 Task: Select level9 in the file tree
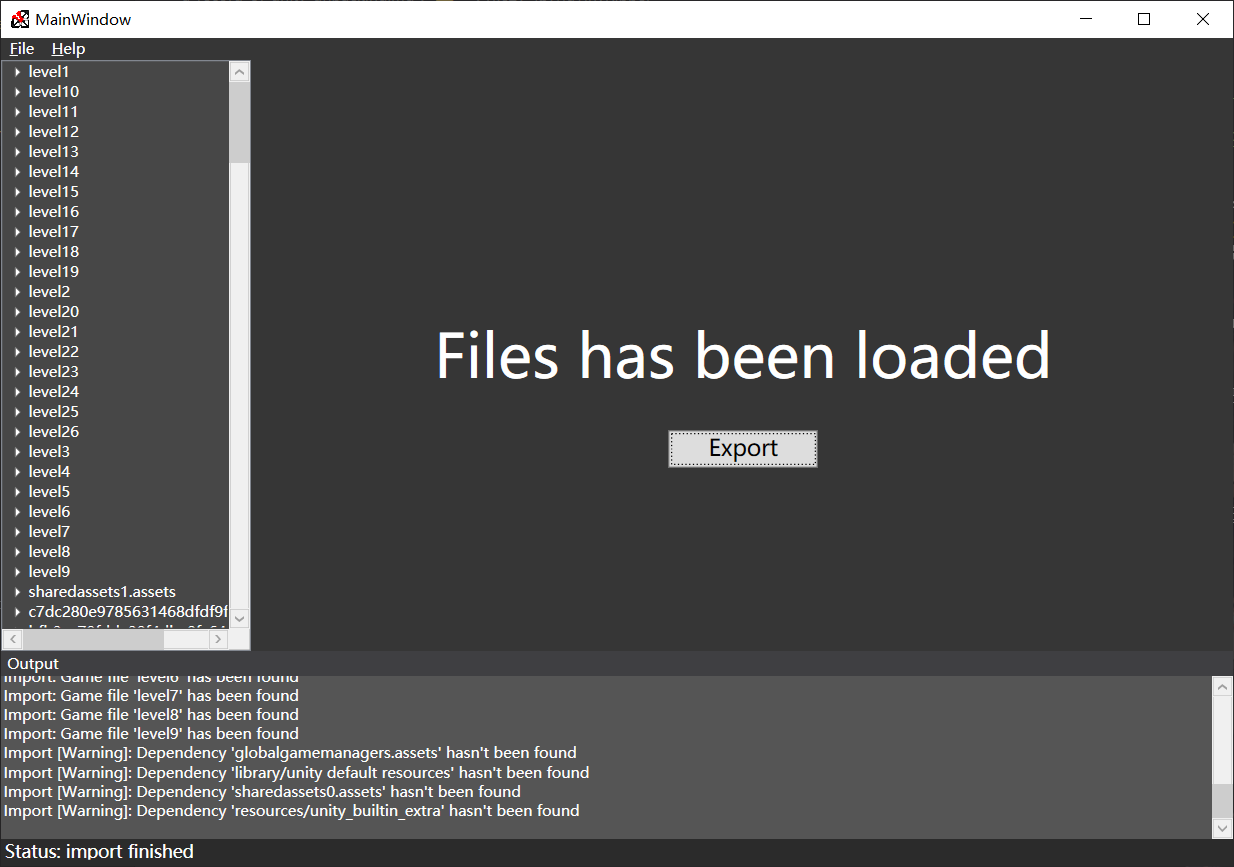pos(49,572)
